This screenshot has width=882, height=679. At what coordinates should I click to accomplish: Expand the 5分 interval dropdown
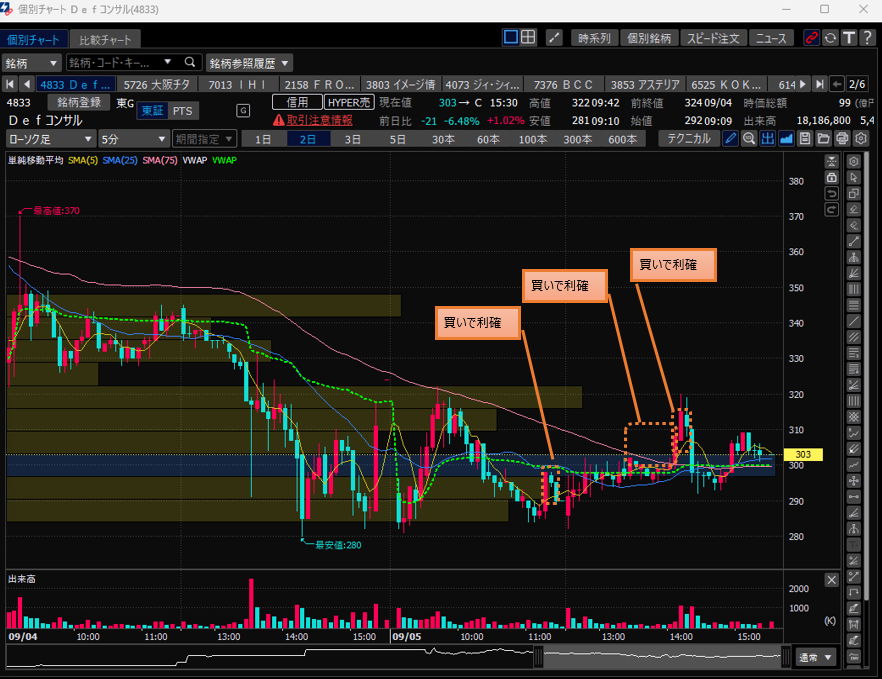[133, 139]
